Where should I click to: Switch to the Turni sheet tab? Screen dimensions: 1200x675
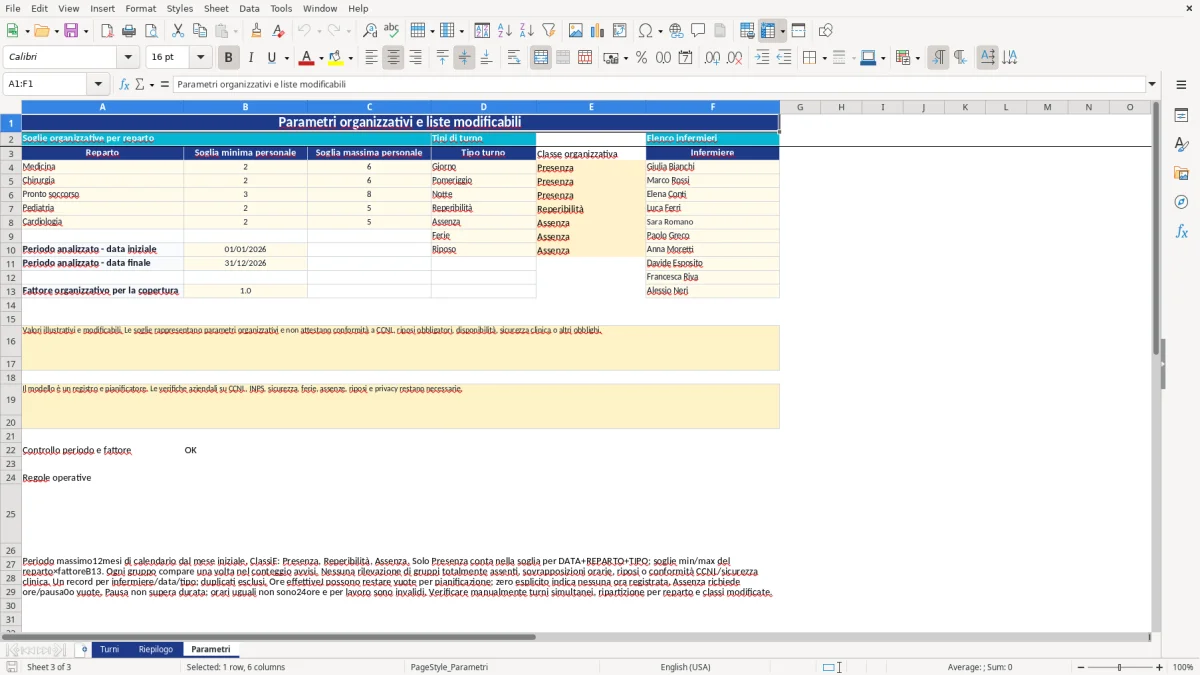pyautogui.click(x=109, y=650)
